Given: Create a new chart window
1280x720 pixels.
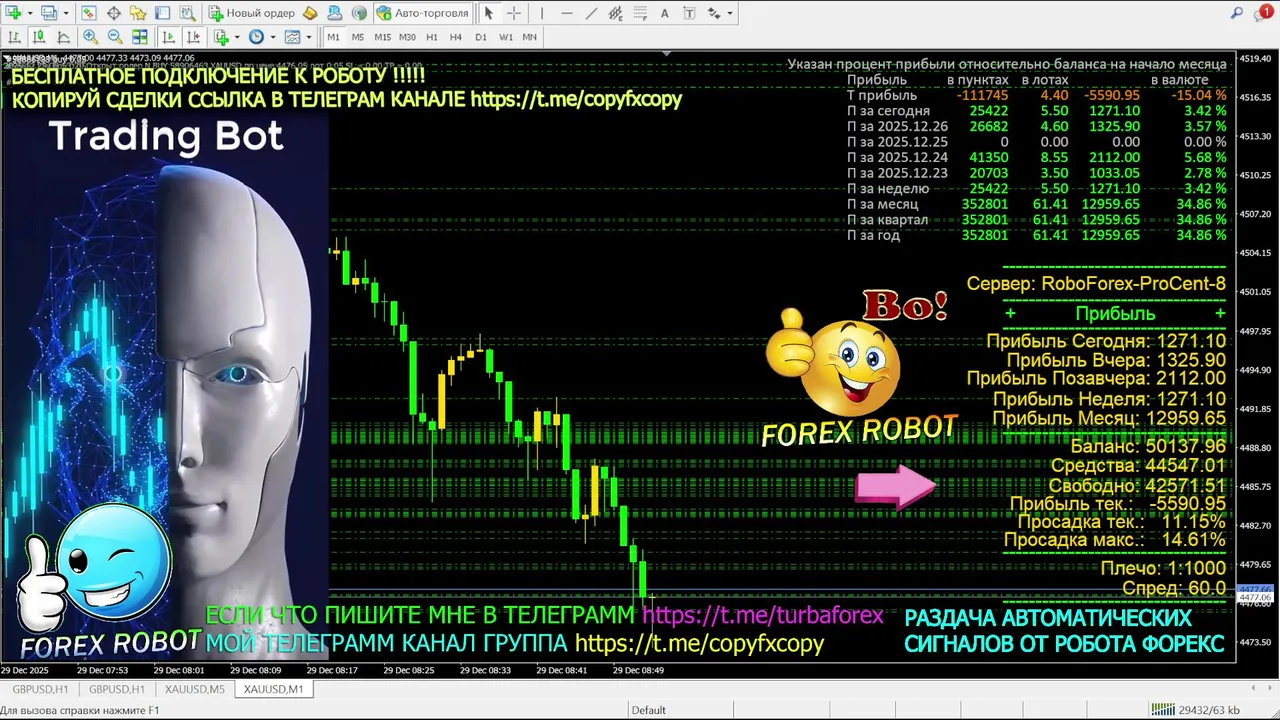Looking at the screenshot, I should (13, 13).
